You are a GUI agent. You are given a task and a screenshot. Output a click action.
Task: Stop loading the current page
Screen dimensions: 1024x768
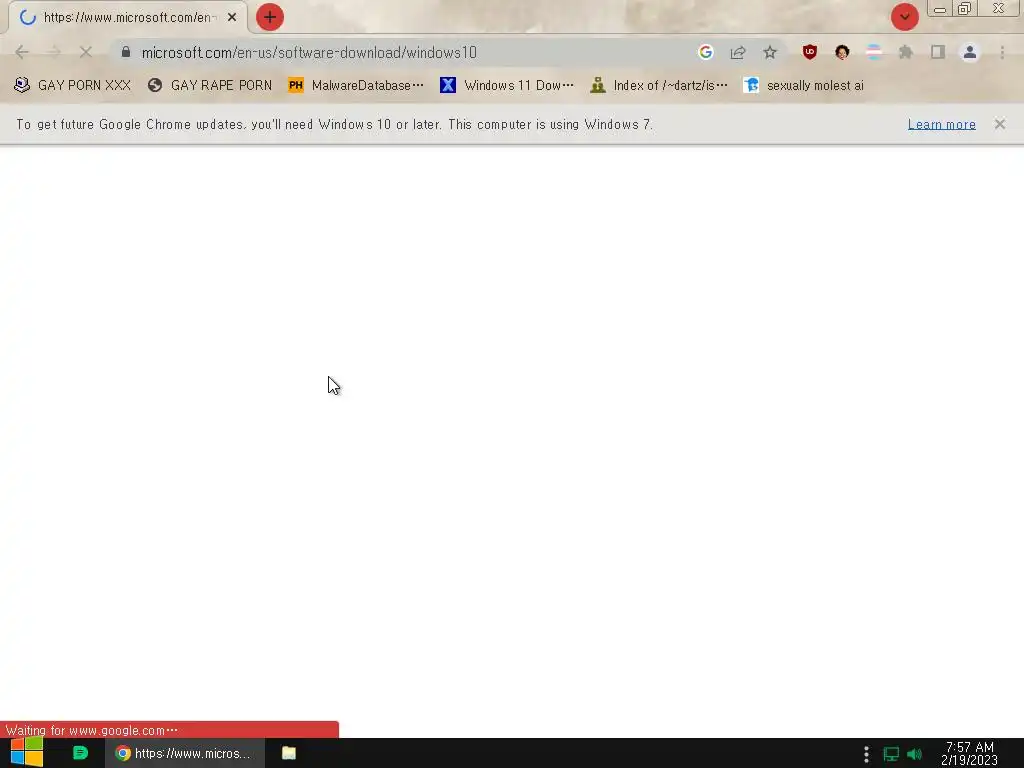[86, 52]
